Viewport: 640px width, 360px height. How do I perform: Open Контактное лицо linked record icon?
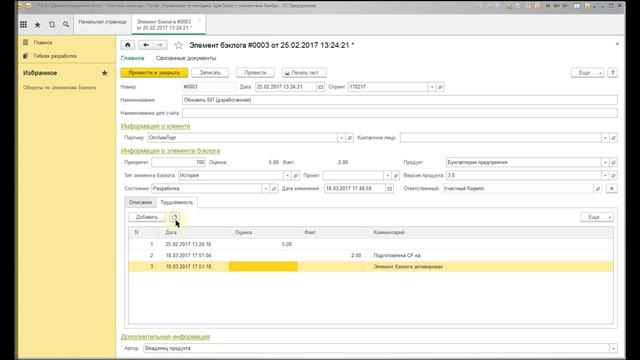(x=613, y=138)
